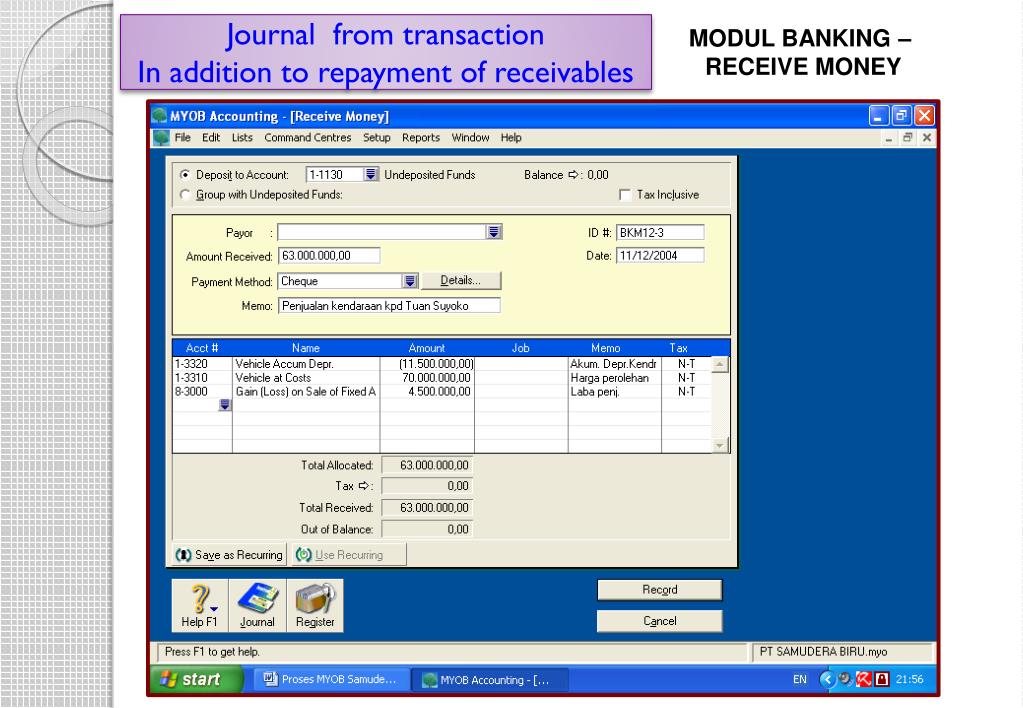Click memo cell Akum. Depr.Kendr

615,364
